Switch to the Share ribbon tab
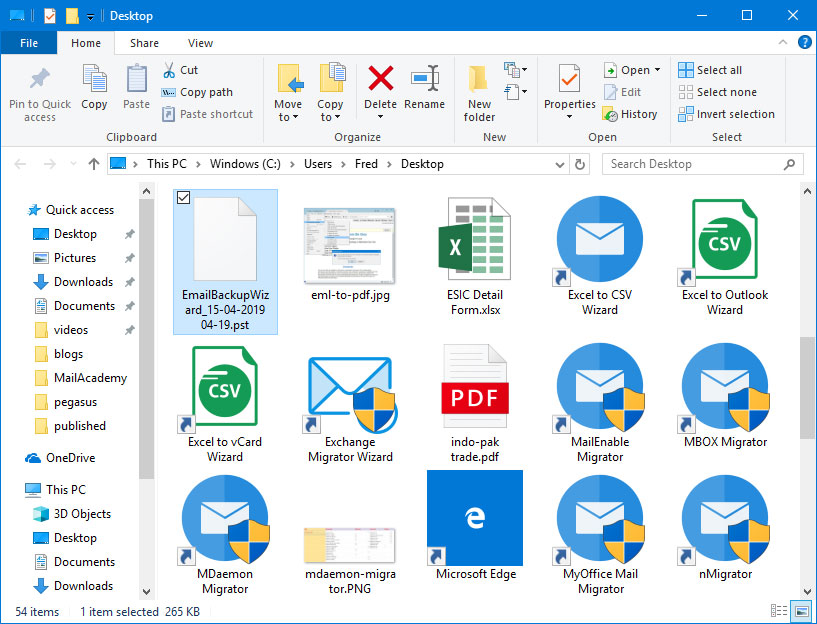 144,43
